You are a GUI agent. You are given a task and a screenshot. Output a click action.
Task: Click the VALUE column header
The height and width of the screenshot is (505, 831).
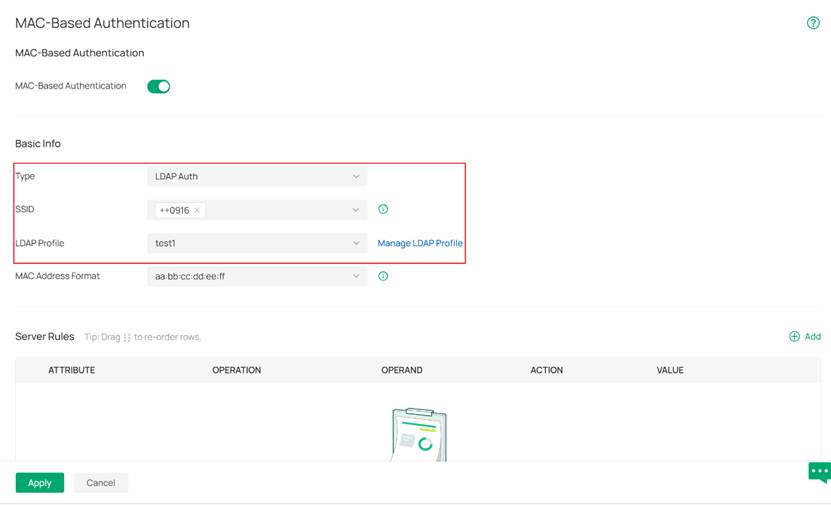click(x=670, y=370)
